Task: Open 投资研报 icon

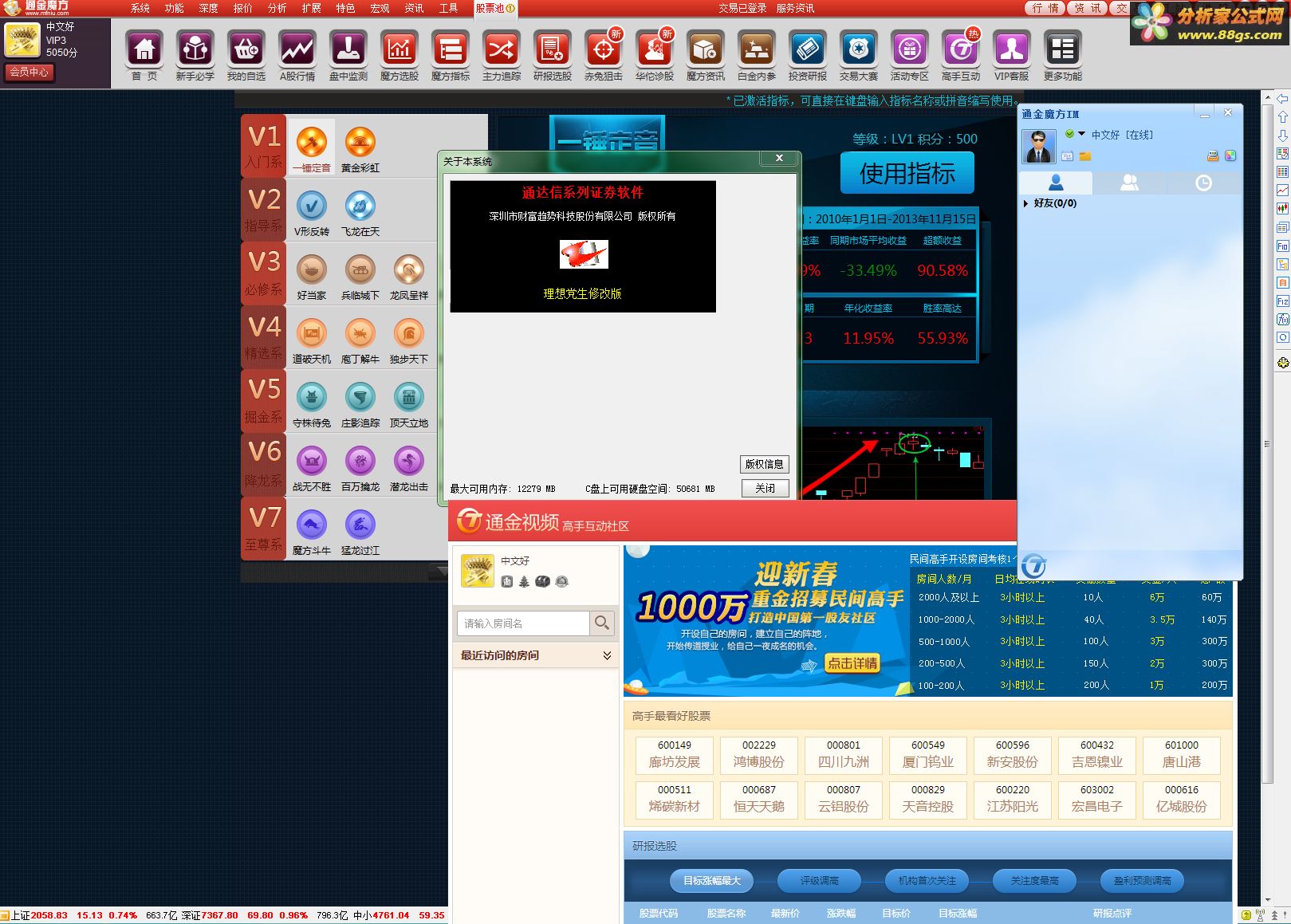Action: coord(808,49)
